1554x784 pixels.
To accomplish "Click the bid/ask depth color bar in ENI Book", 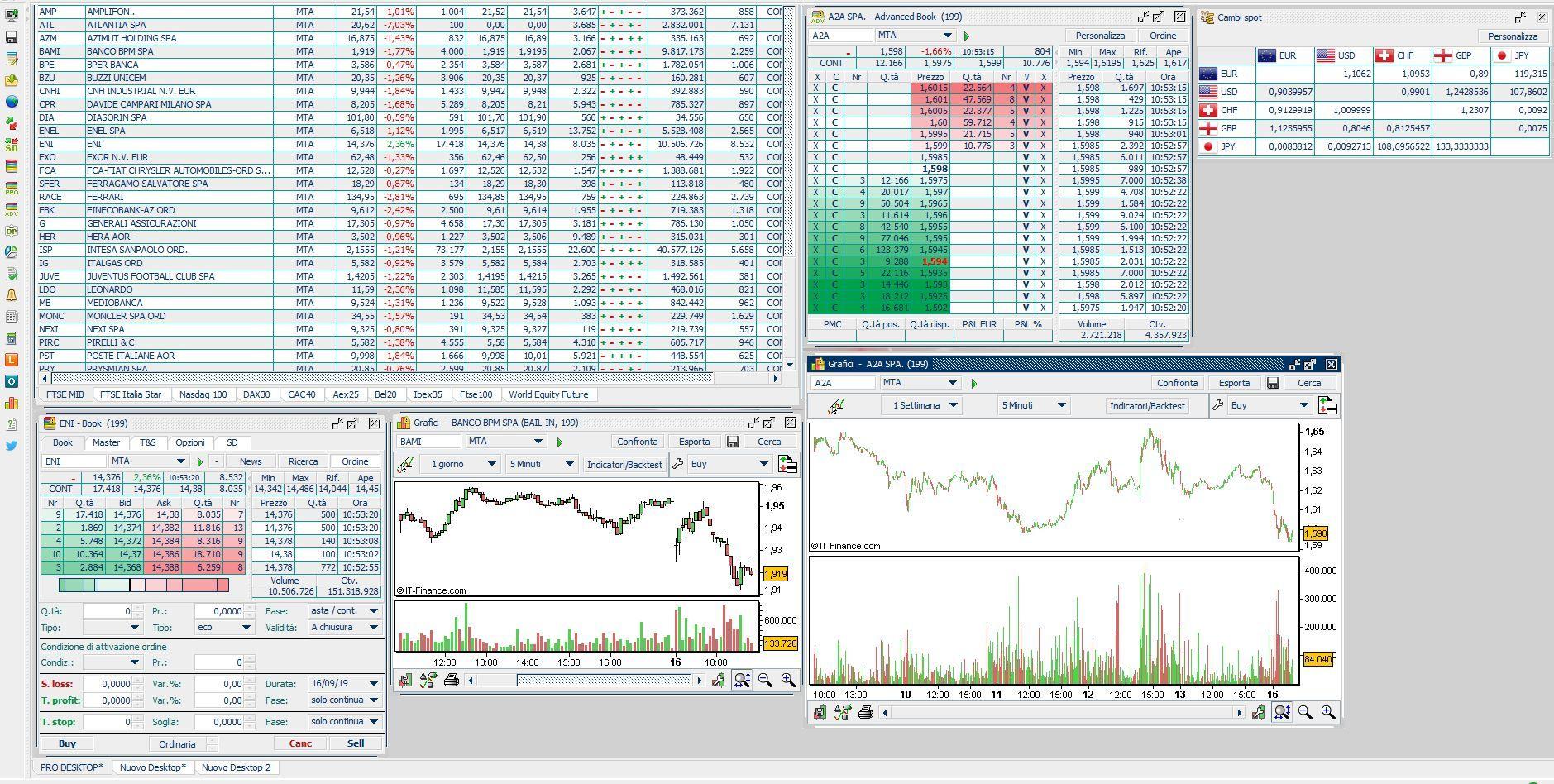I will point(144,586).
